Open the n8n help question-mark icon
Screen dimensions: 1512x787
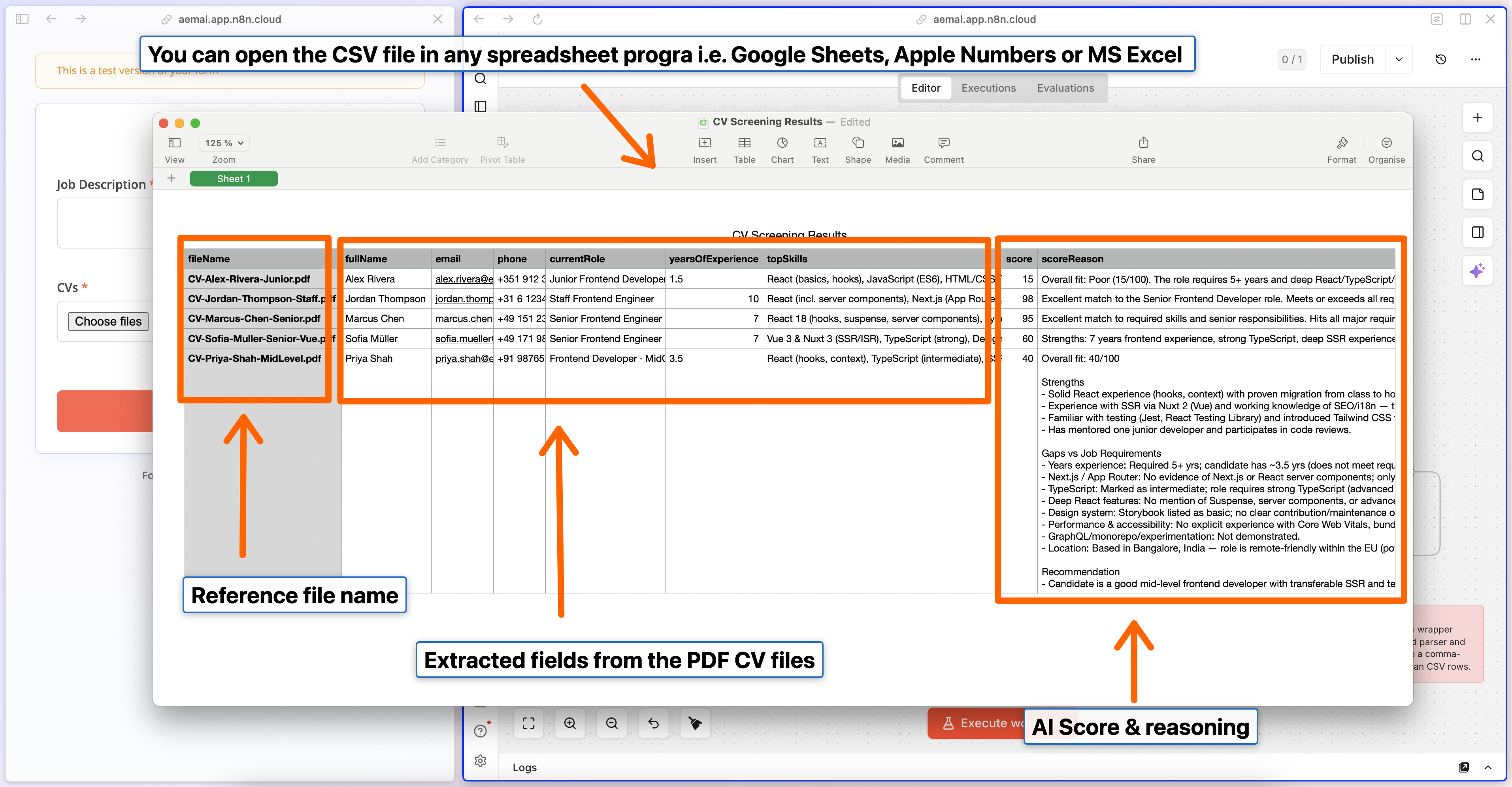[480, 731]
